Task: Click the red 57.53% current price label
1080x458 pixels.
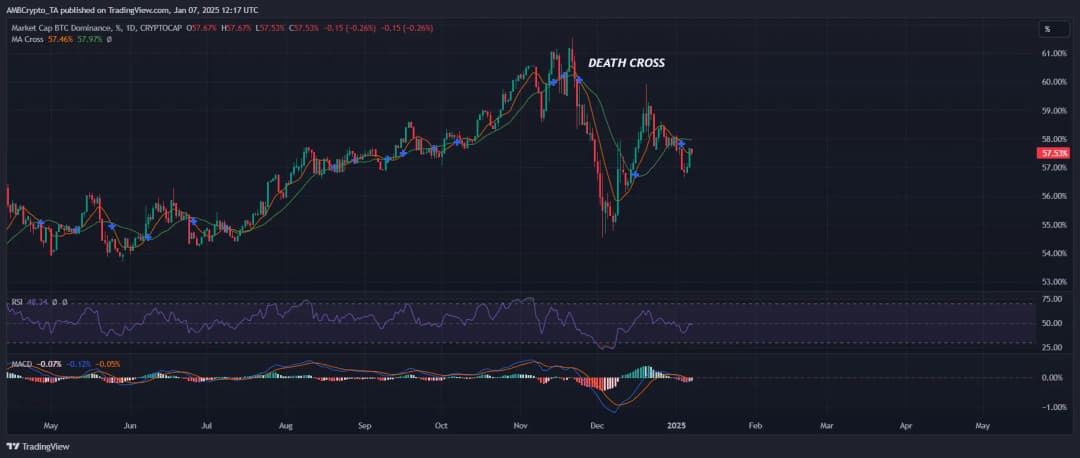Action: pos(1054,154)
